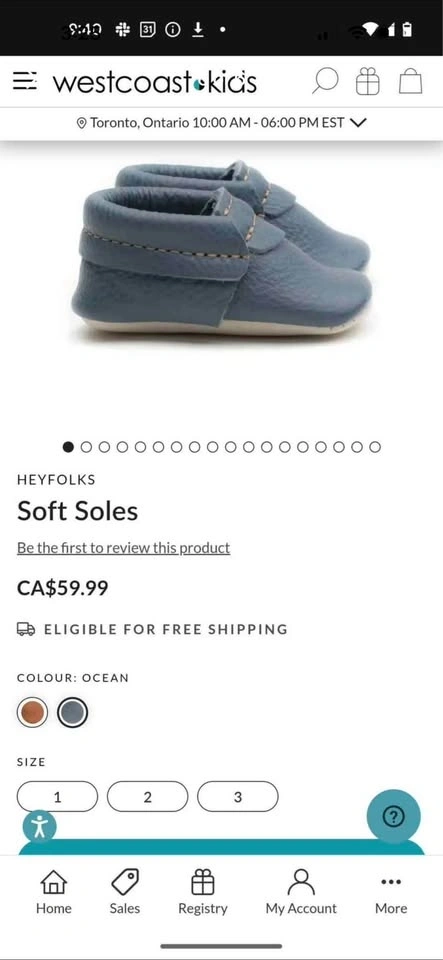
Task: Open the shopping bag icon
Action: pos(411,81)
